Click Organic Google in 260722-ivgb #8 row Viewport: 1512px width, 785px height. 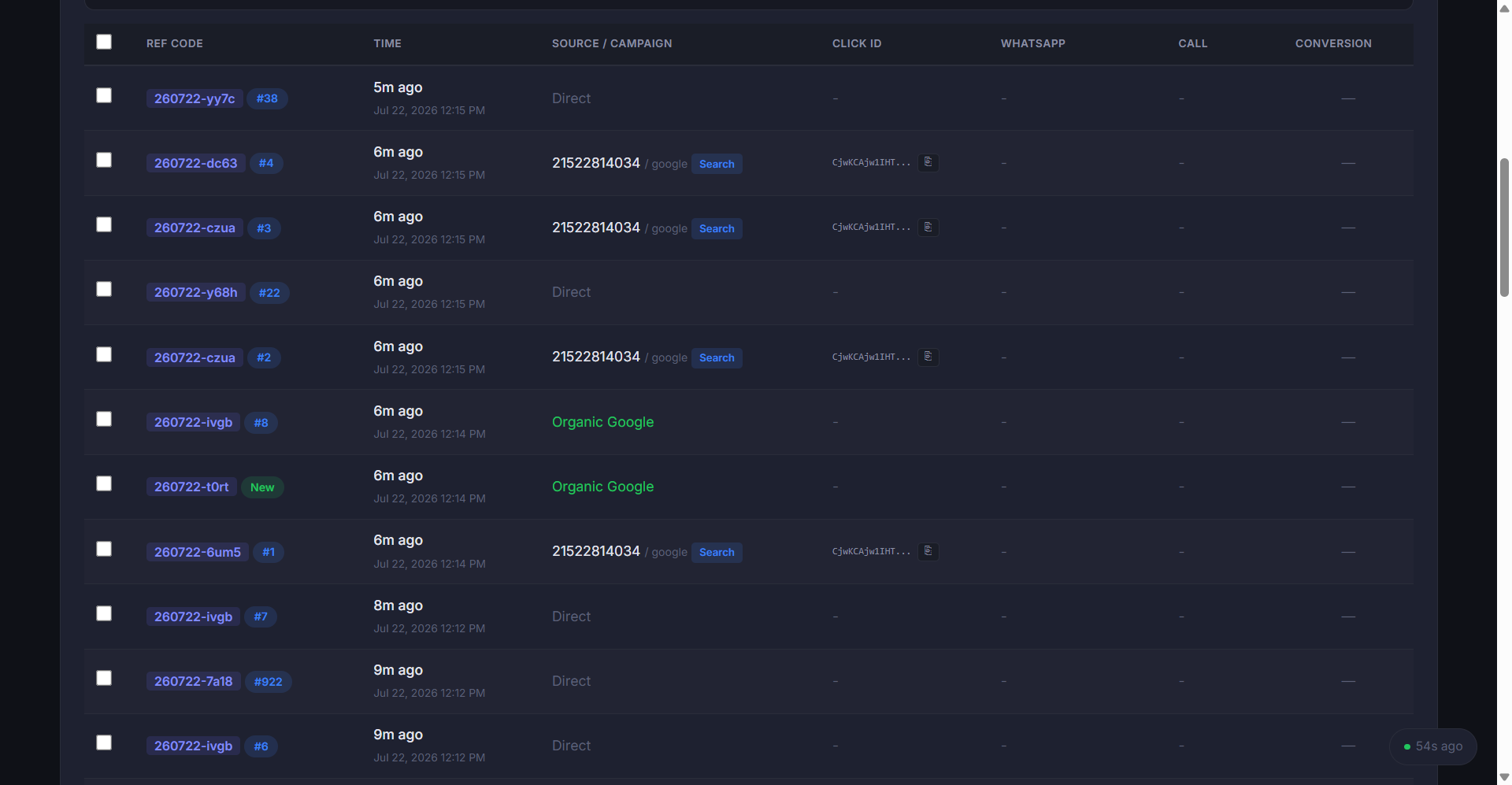click(x=602, y=422)
